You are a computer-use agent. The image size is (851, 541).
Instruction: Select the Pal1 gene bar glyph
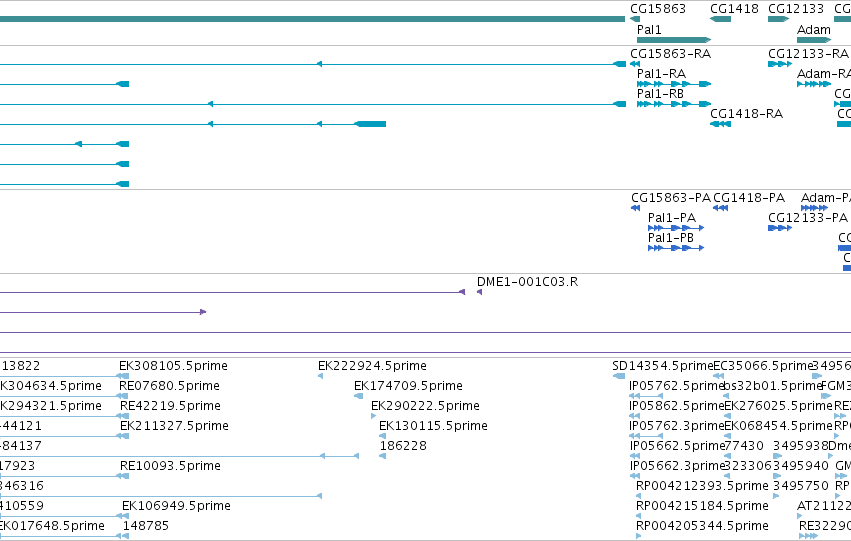(674, 40)
